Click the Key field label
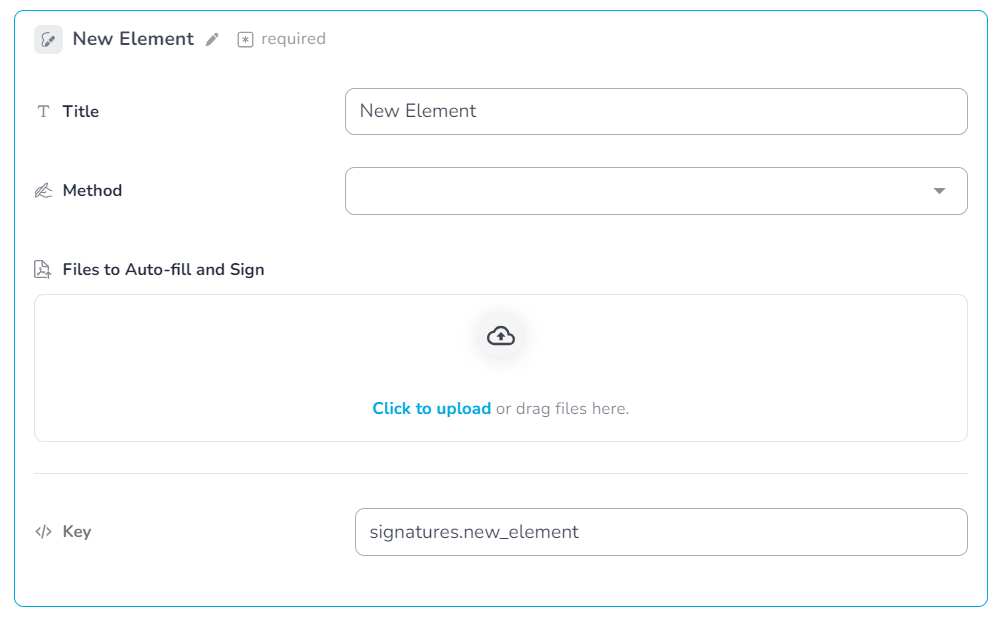Viewport: 995px width, 617px height. click(x=77, y=531)
